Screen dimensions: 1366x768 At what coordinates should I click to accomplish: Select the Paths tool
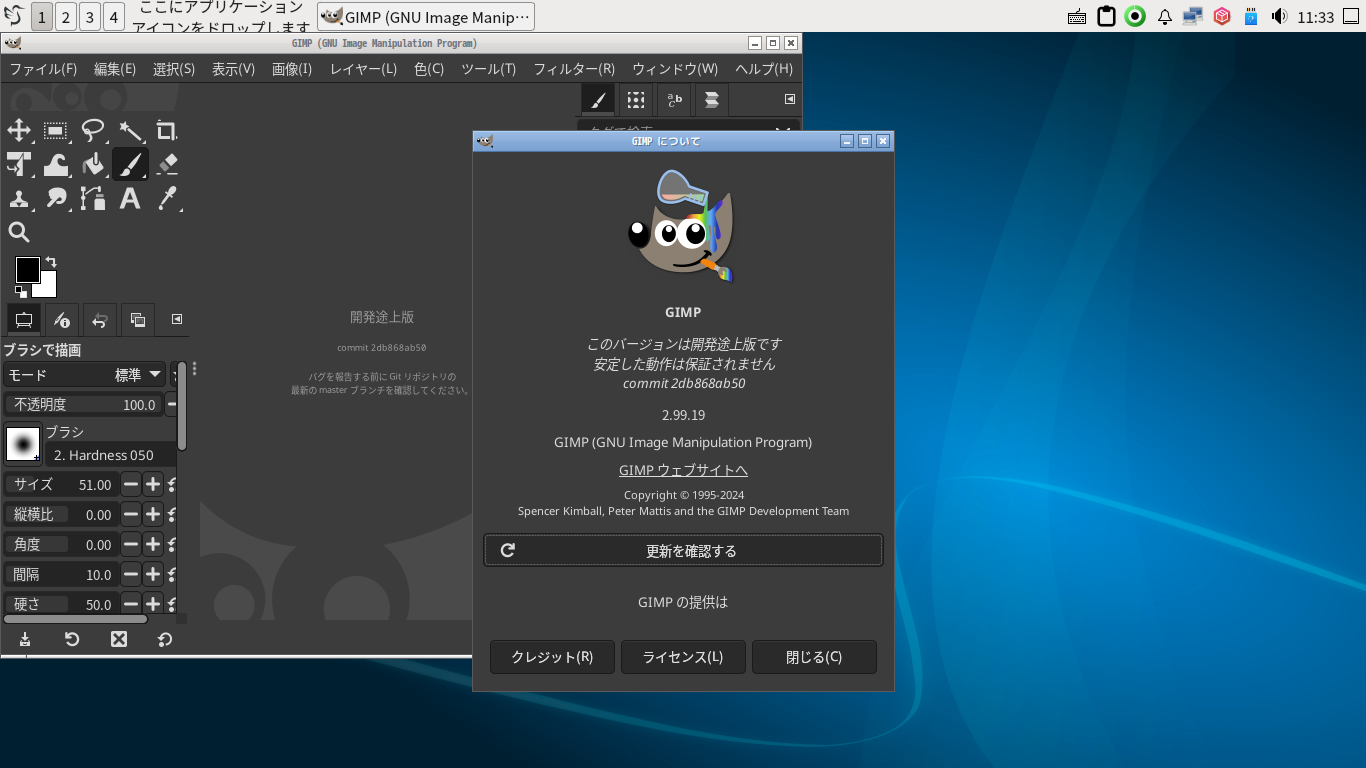[x=93, y=198]
